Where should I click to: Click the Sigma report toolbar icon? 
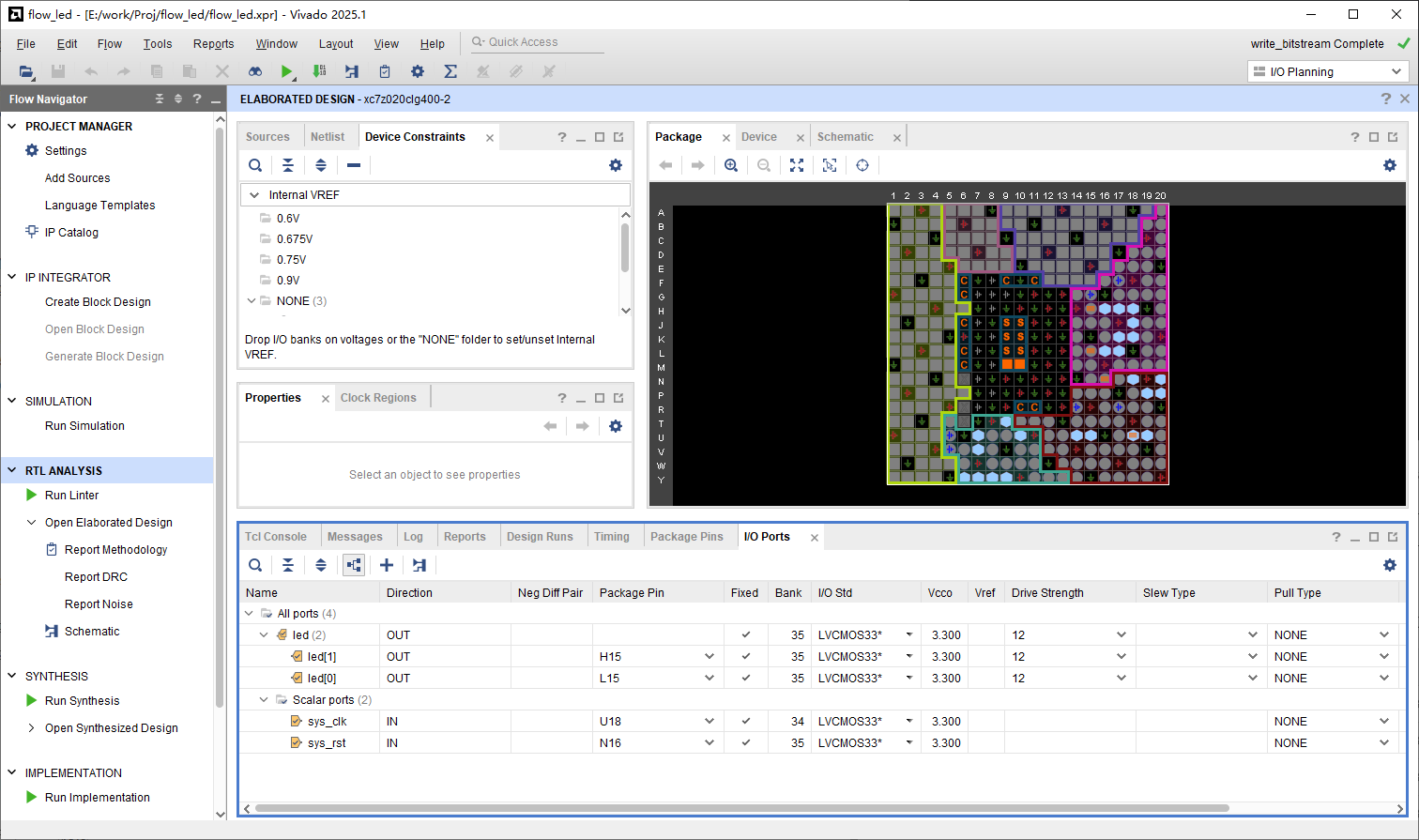tap(450, 71)
